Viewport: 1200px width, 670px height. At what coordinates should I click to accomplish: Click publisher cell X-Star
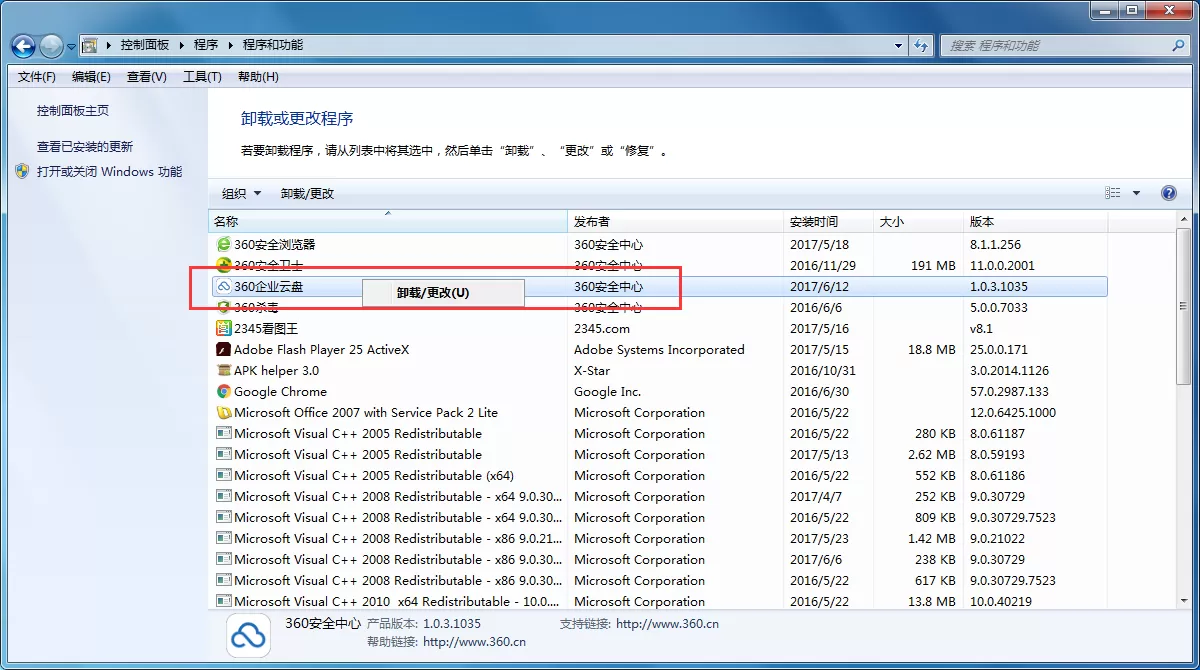592,371
